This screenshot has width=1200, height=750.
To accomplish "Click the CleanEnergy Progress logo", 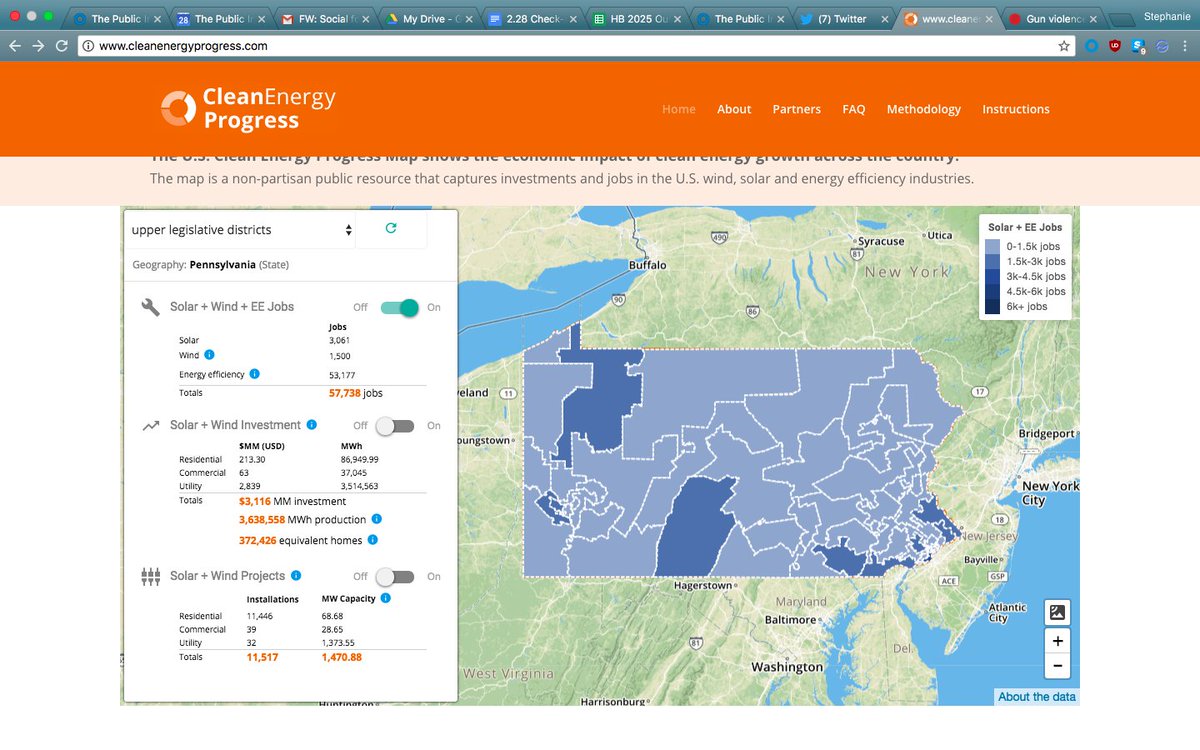I will click(x=248, y=109).
